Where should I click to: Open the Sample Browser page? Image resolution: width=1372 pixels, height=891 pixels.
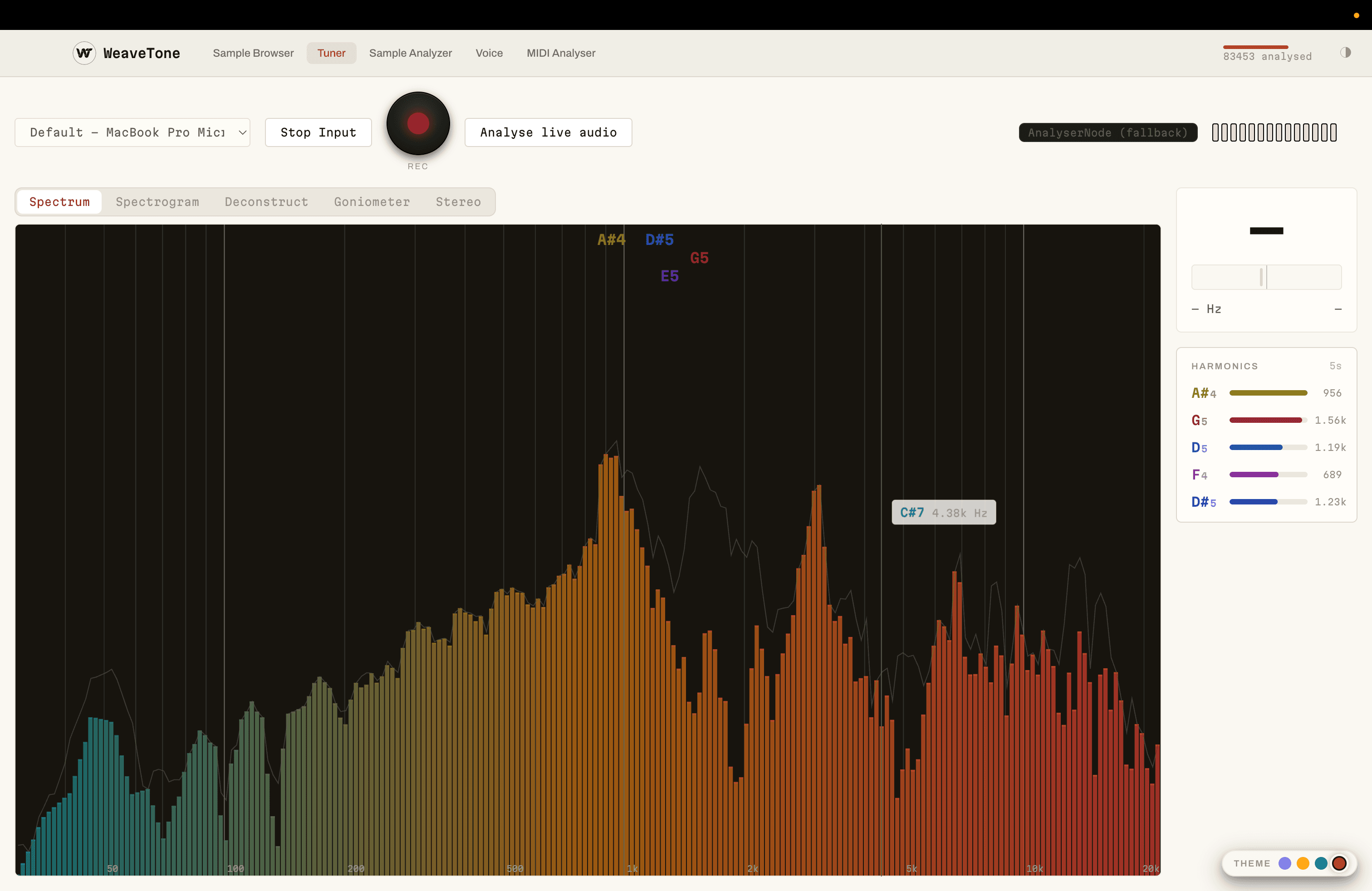click(x=253, y=53)
